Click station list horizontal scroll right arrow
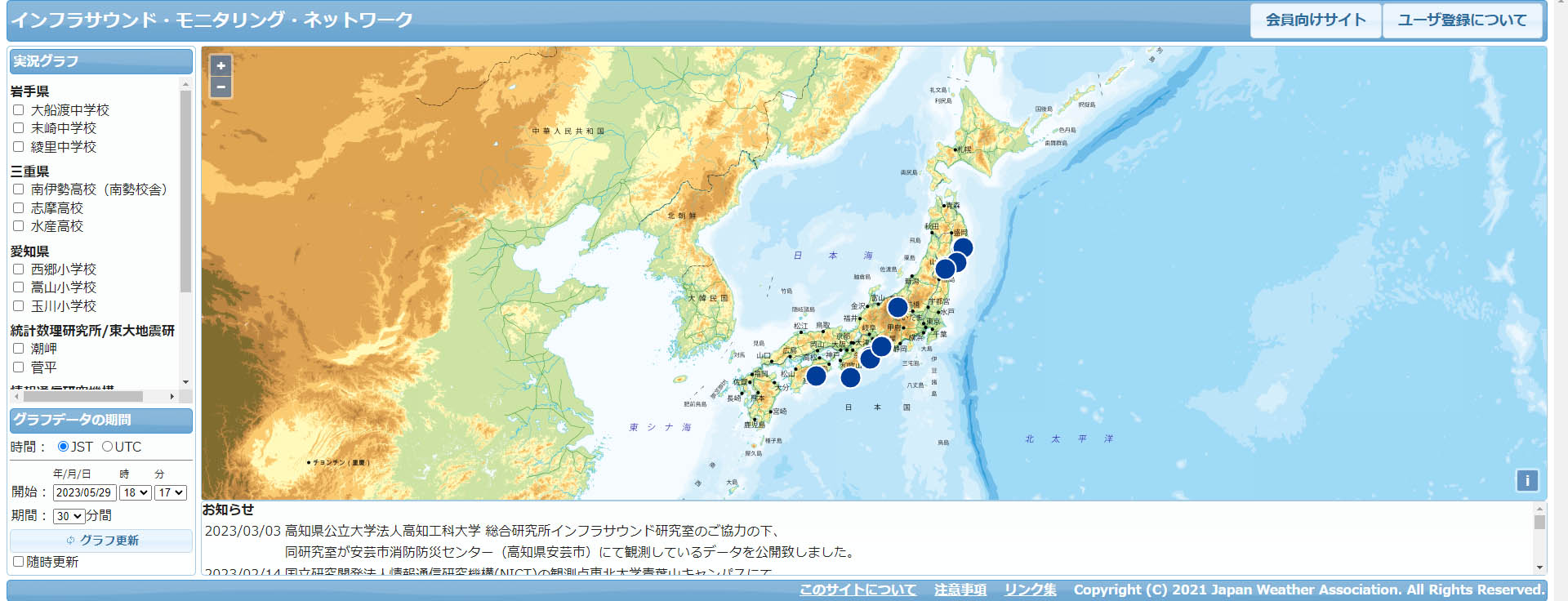 tap(171, 396)
